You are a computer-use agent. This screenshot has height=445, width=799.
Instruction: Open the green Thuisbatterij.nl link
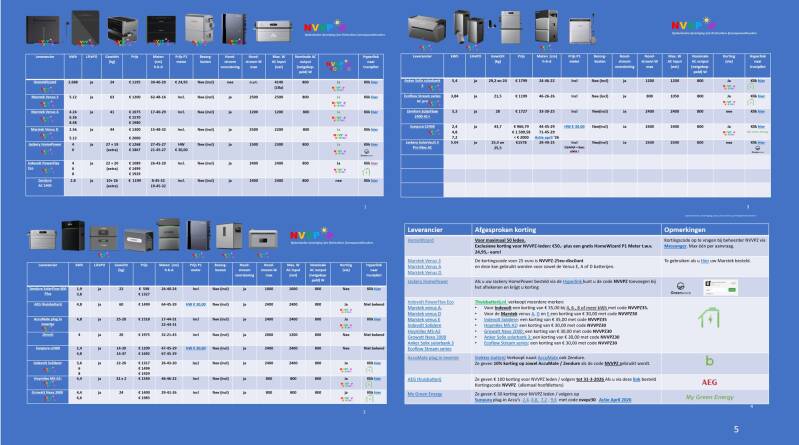click(490, 302)
